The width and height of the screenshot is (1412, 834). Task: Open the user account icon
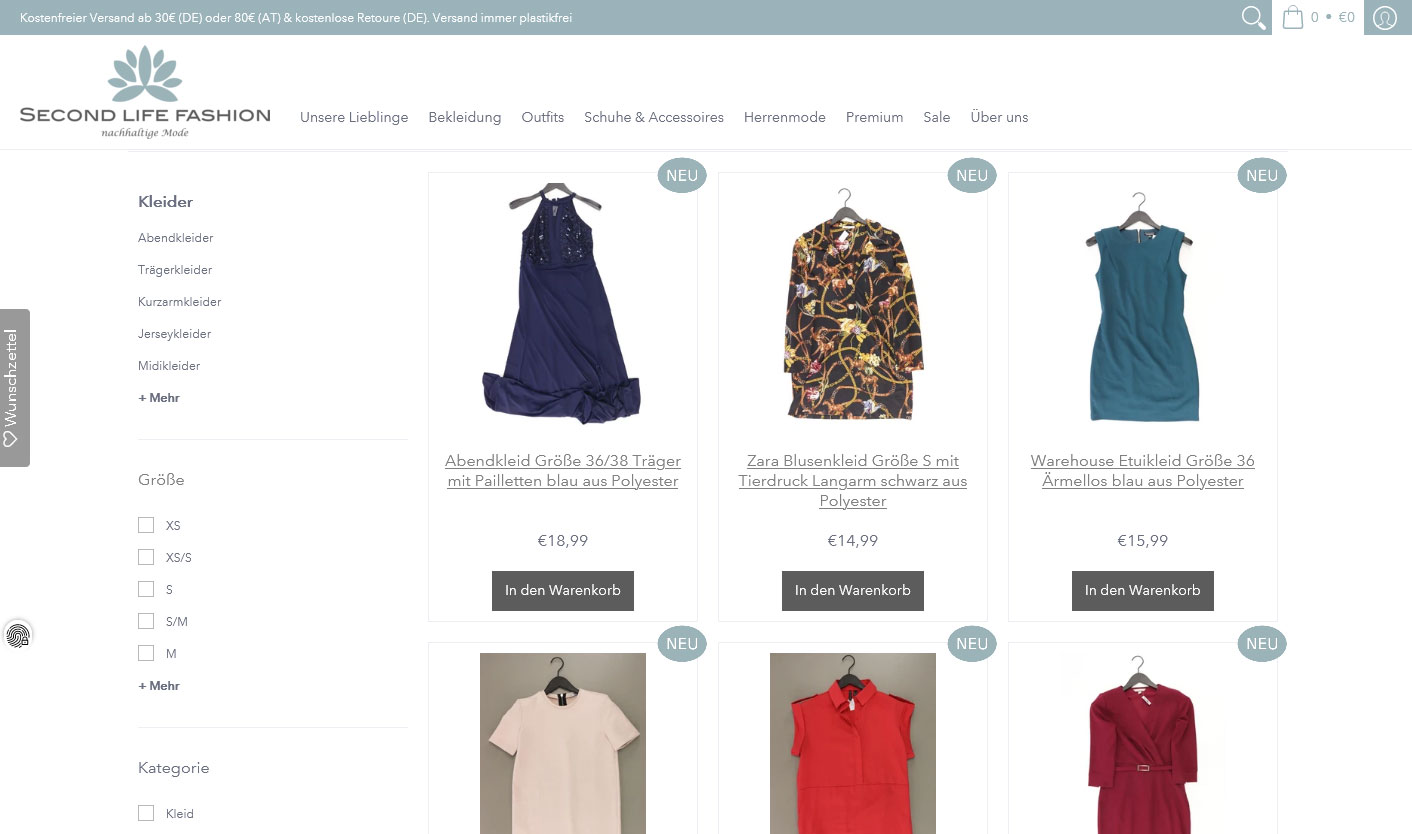(1385, 18)
